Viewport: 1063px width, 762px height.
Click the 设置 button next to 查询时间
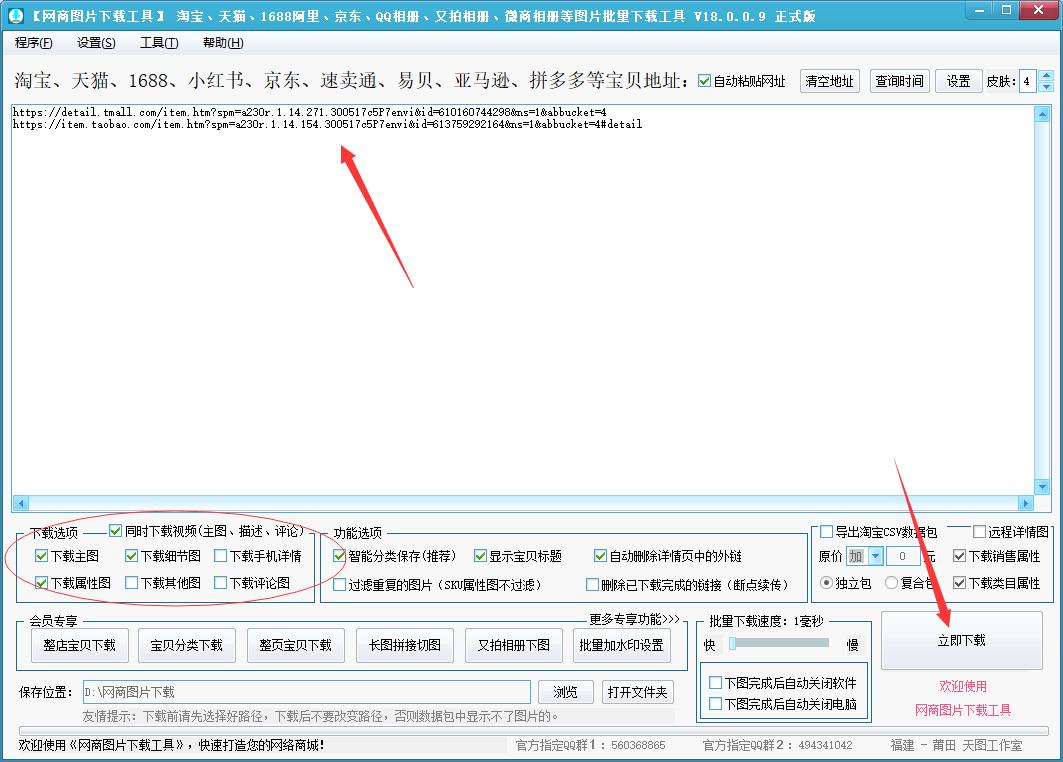point(958,81)
